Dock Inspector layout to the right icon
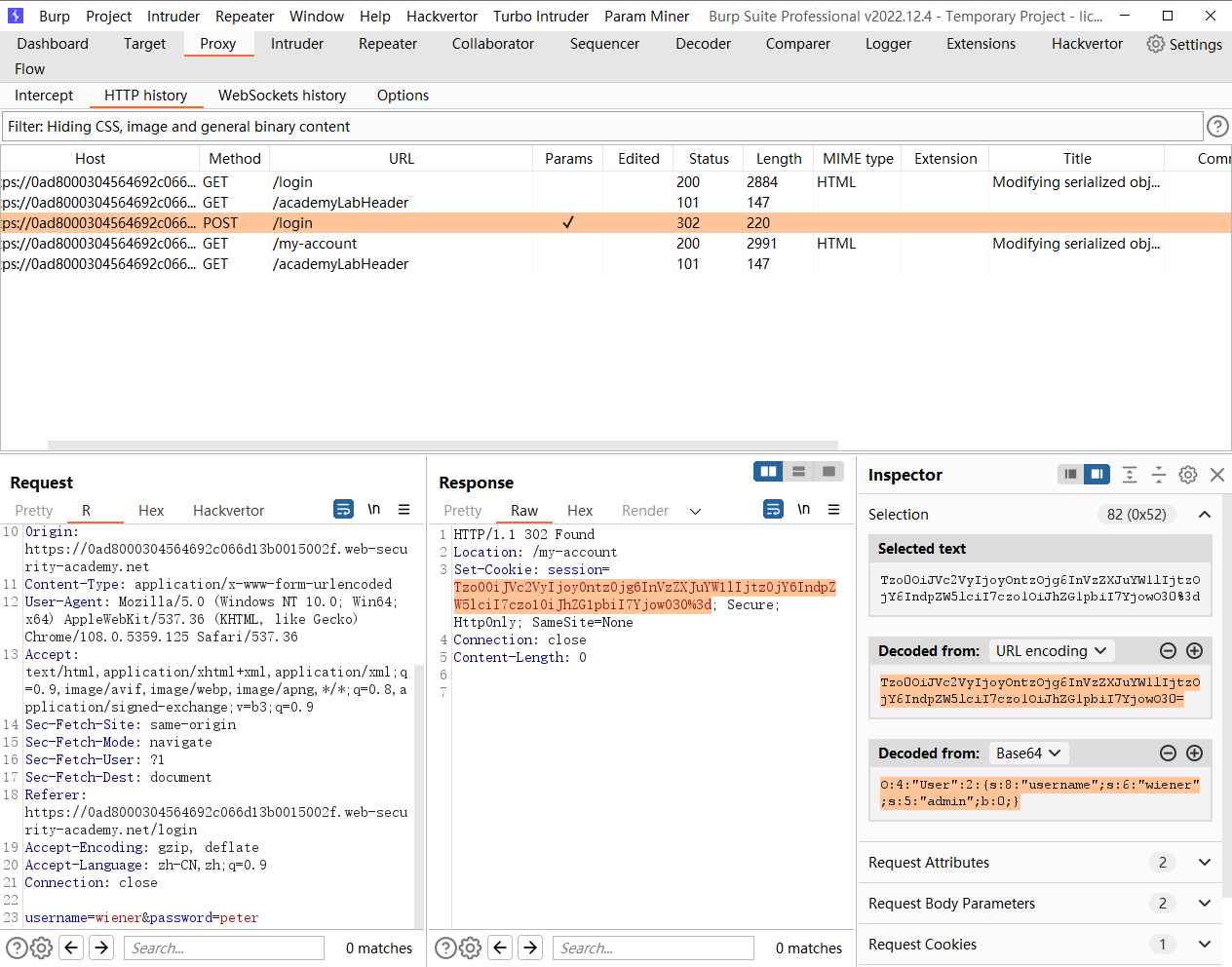The width and height of the screenshot is (1232, 967). [1097, 474]
